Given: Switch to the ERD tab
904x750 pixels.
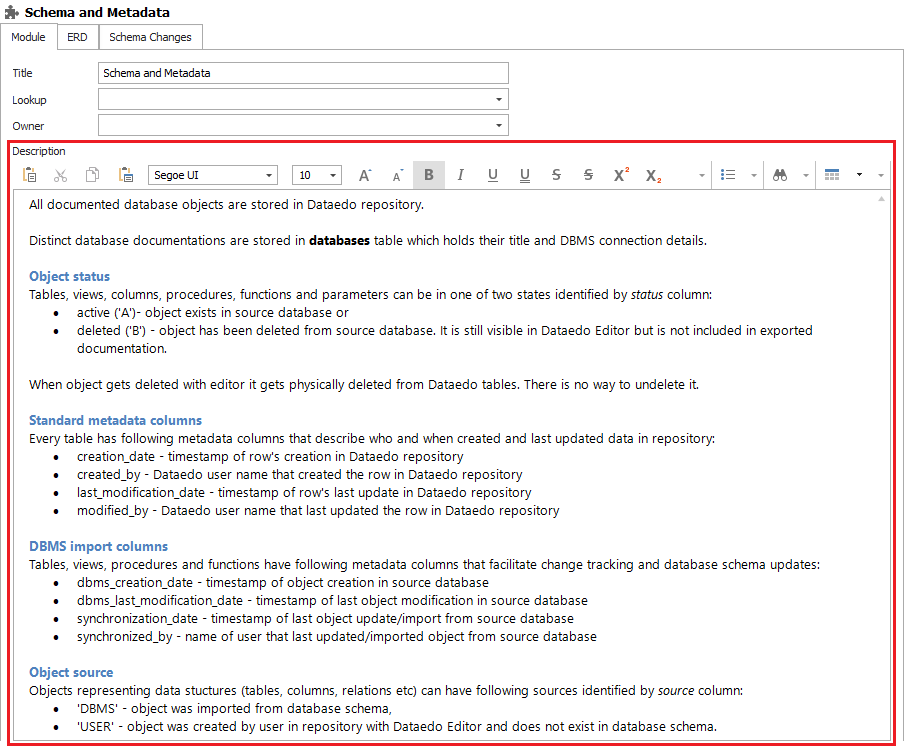Looking at the screenshot, I should 77,37.
